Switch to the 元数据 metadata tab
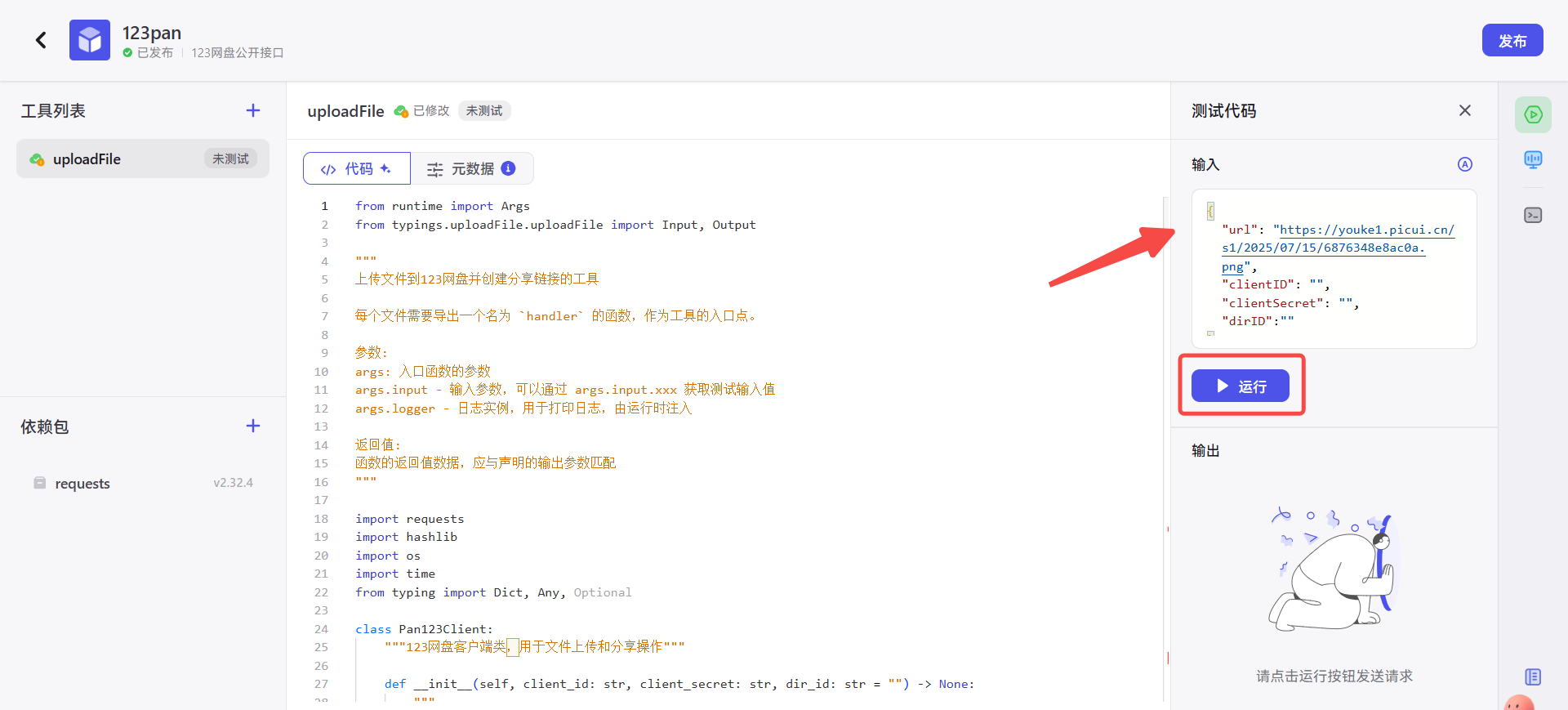 472,168
